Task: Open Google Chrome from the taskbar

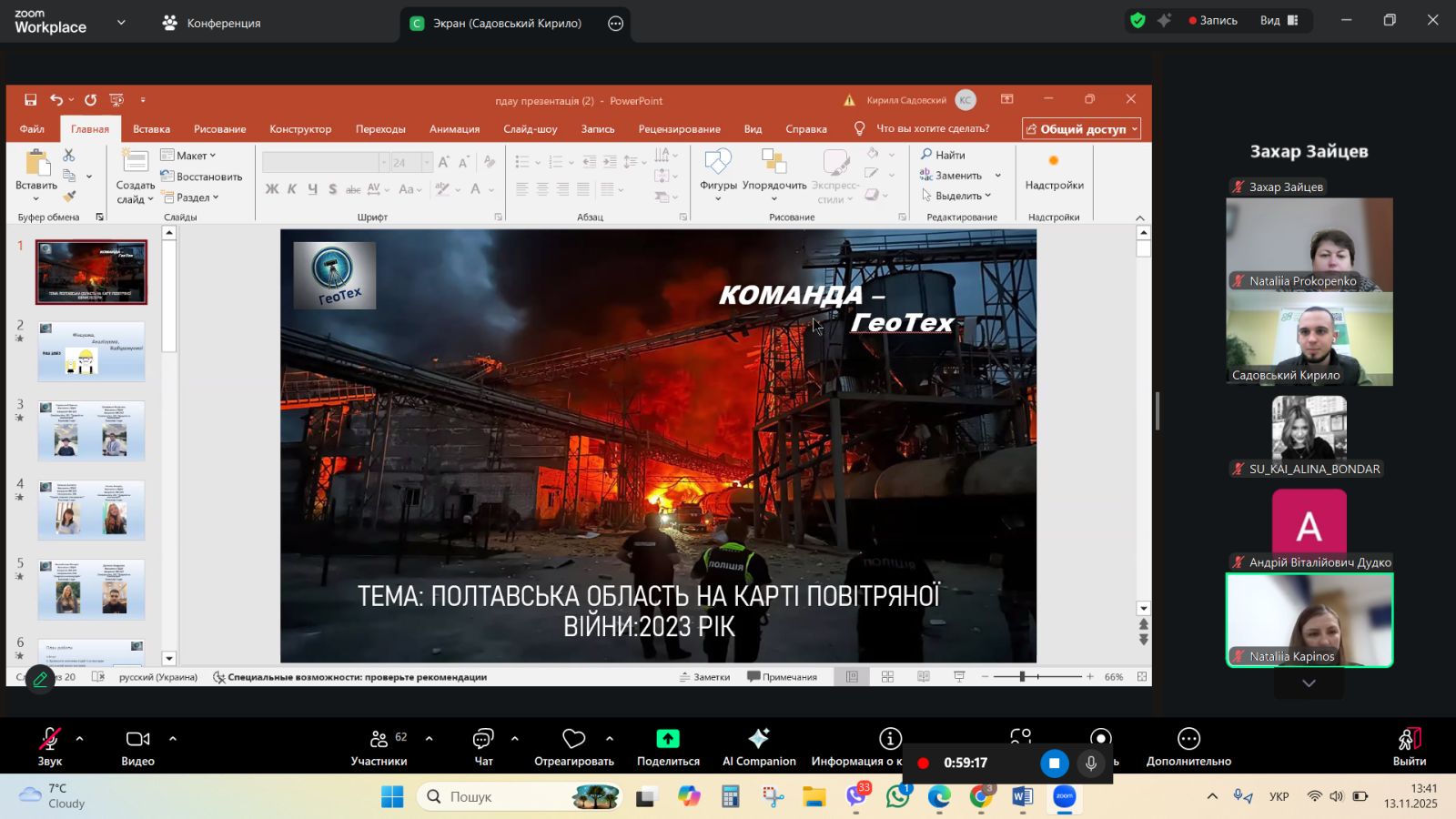Action: 980,797
